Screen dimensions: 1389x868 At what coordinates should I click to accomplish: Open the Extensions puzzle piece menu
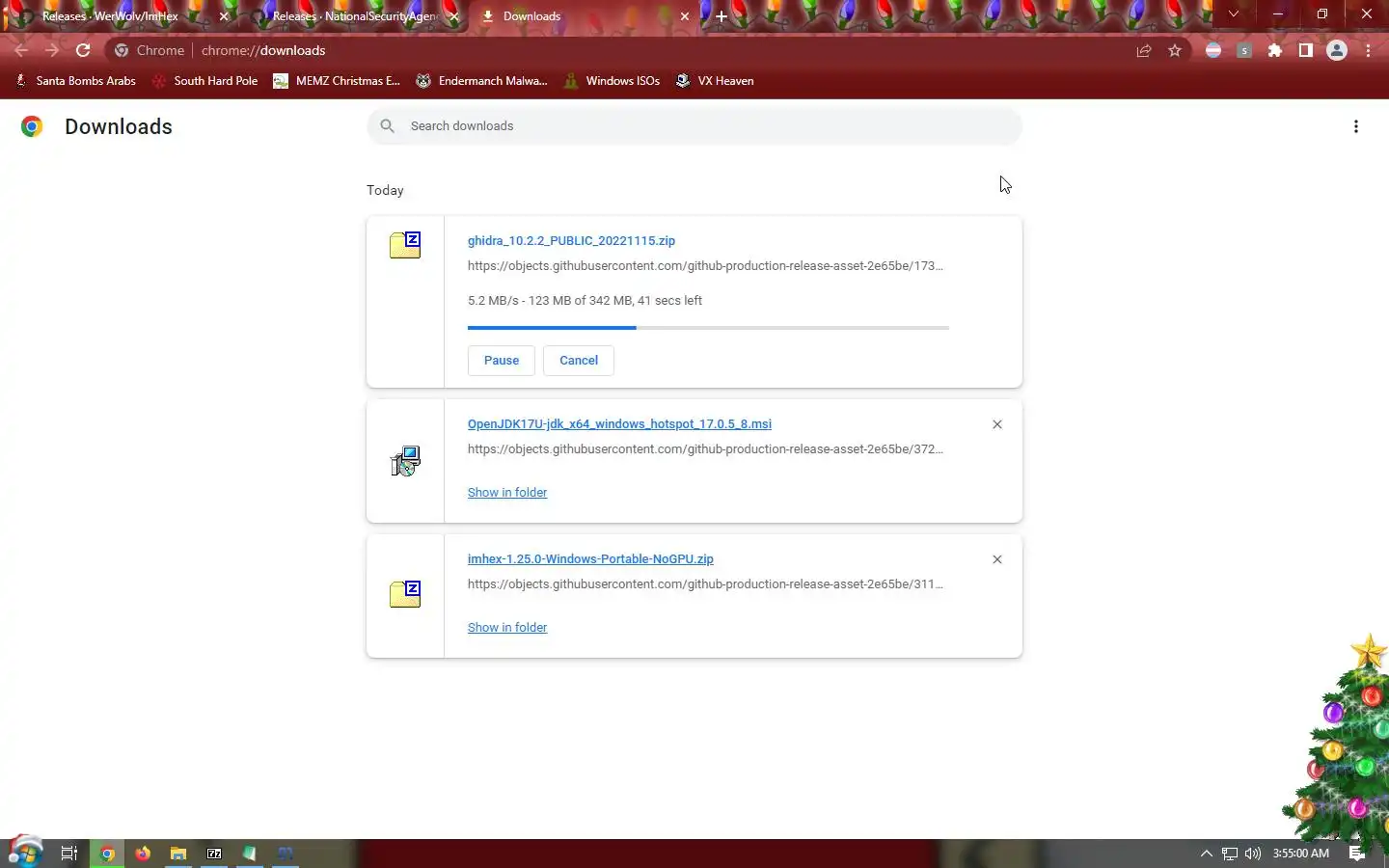coord(1275,51)
